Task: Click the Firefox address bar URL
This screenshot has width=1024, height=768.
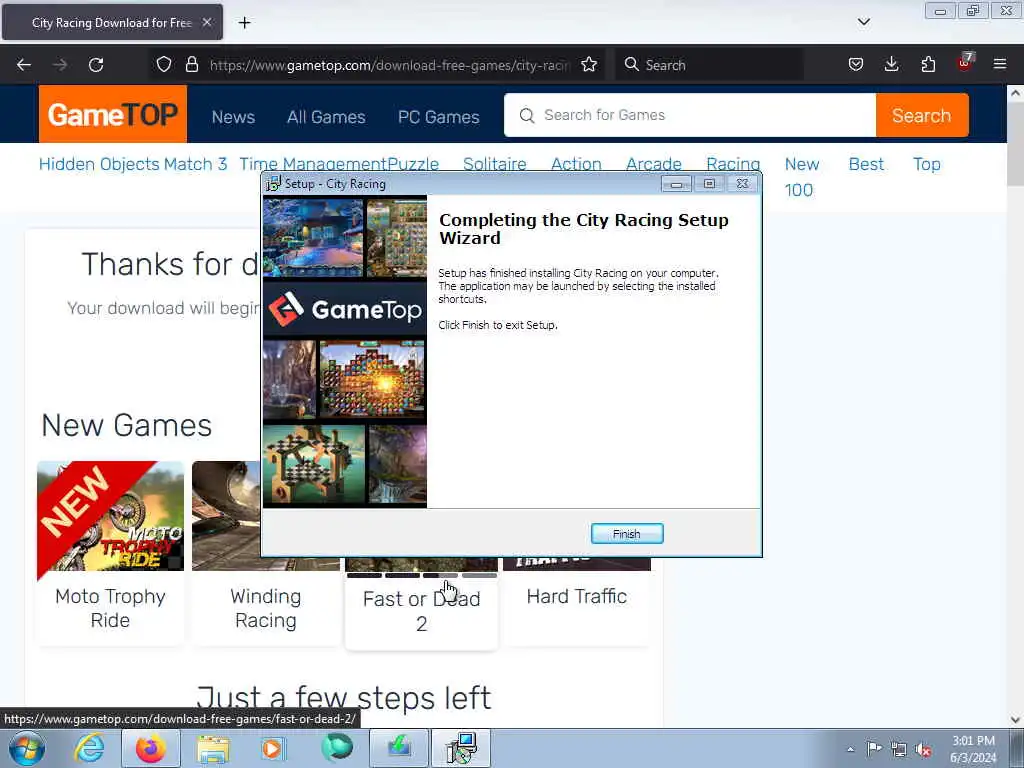Action: [390, 65]
